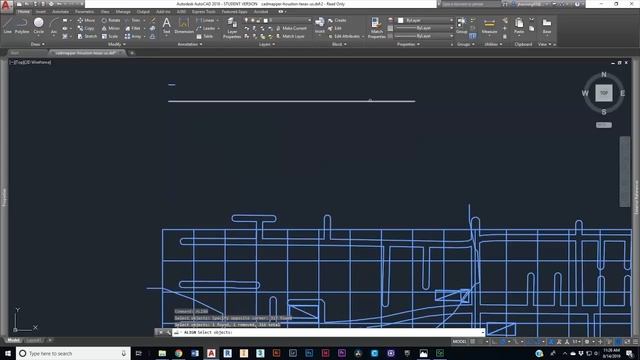Activate the Rotate command
The height and width of the screenshot is (360, 640).
click(111, 20)
